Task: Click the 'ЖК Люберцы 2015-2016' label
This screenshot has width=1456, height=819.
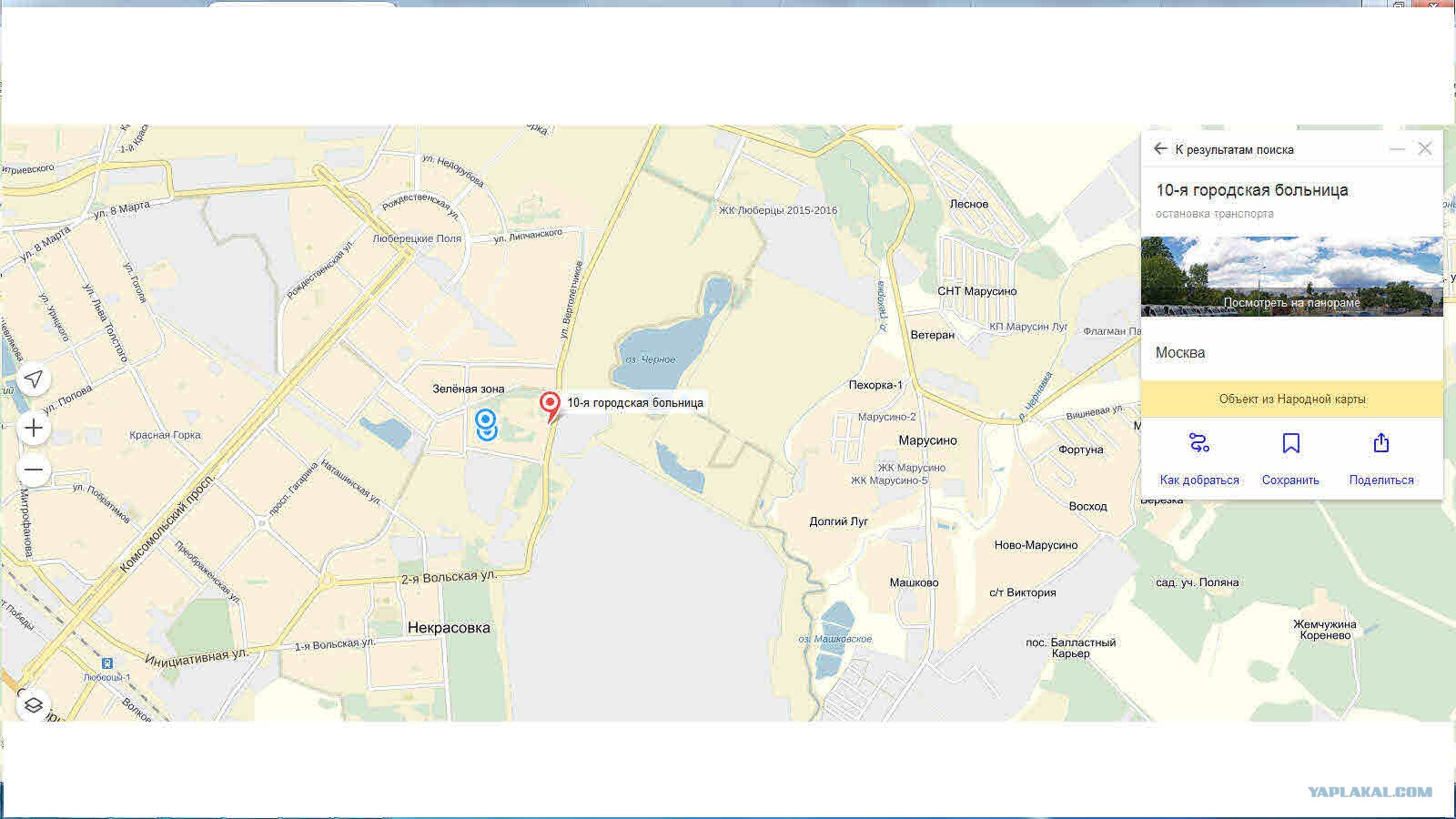Action: click(x=778, y=210)
